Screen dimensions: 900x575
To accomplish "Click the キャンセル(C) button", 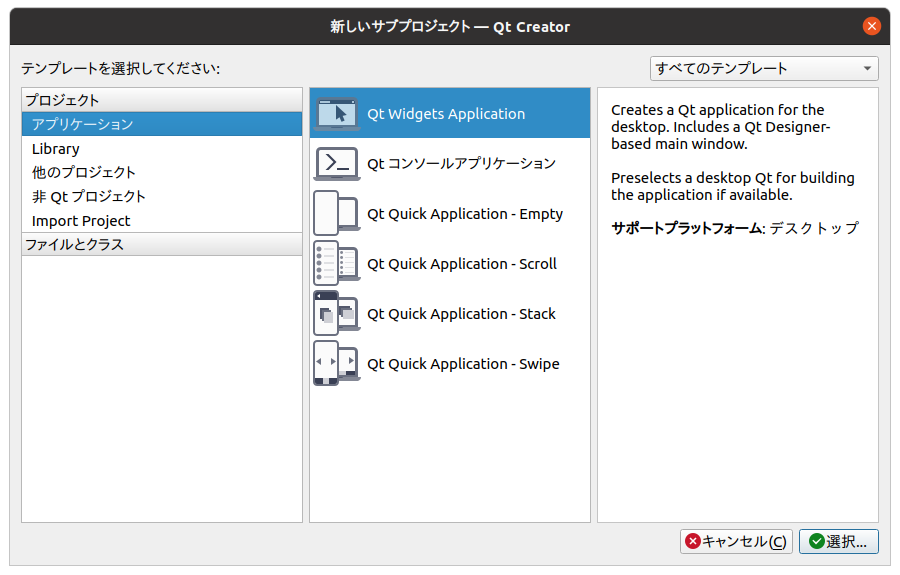I will 736,541.
